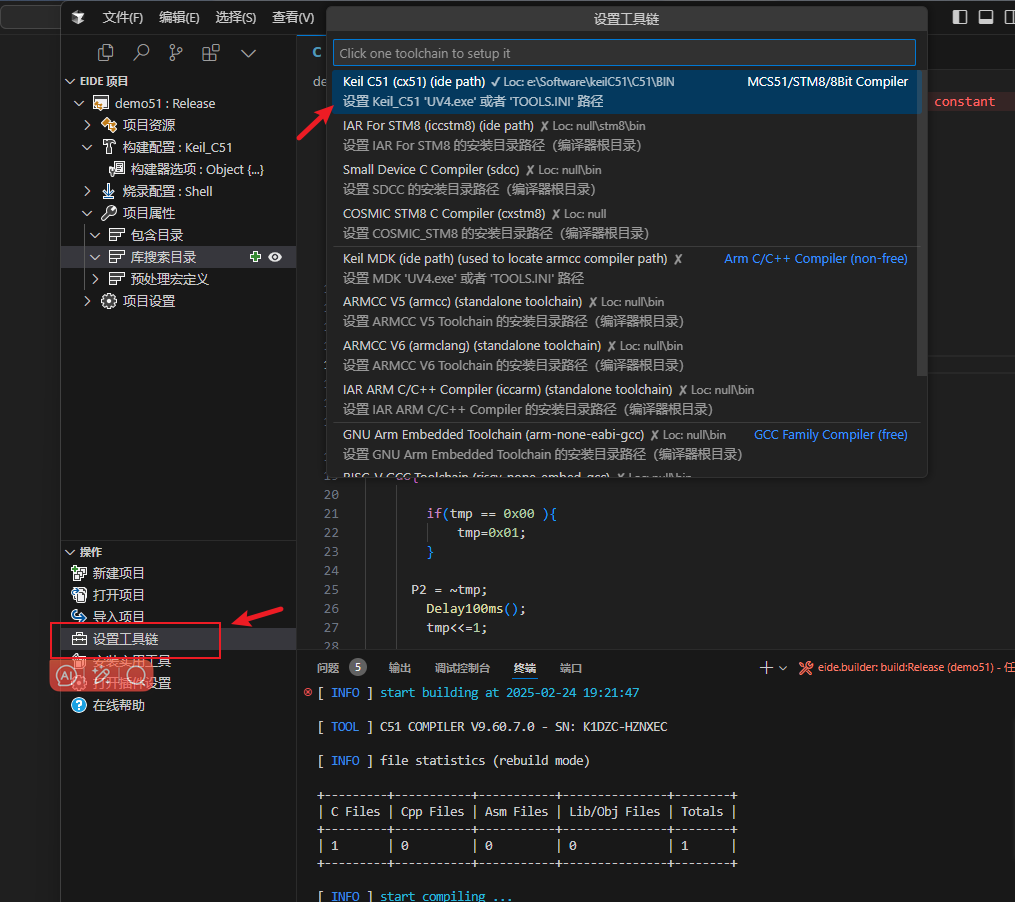The image size is (1015, 902).
Task: Select ARMCC V5 (armcc) toolchain entry
Action: coord(625,311)
